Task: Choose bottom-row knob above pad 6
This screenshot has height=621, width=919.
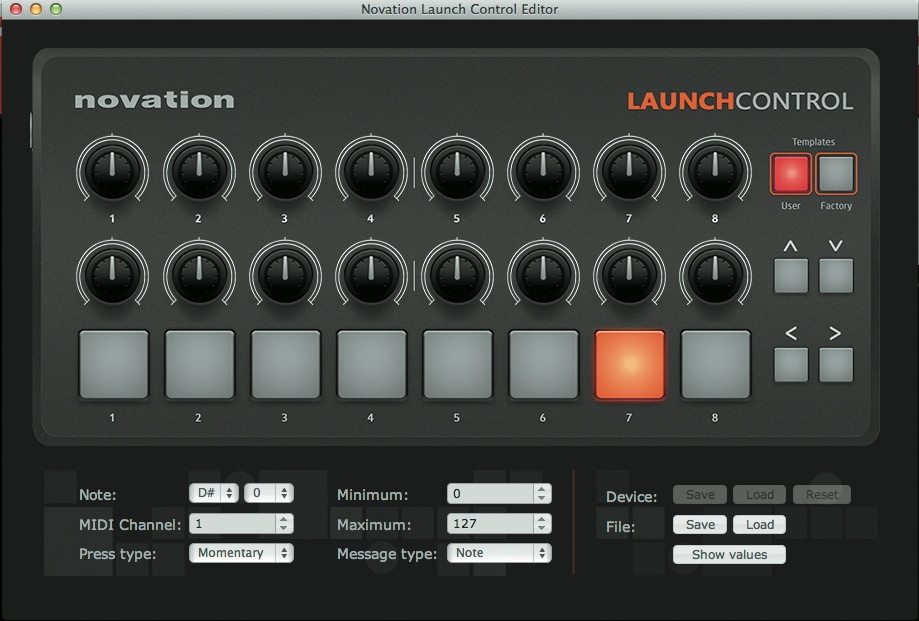Action: click(543, 274)
